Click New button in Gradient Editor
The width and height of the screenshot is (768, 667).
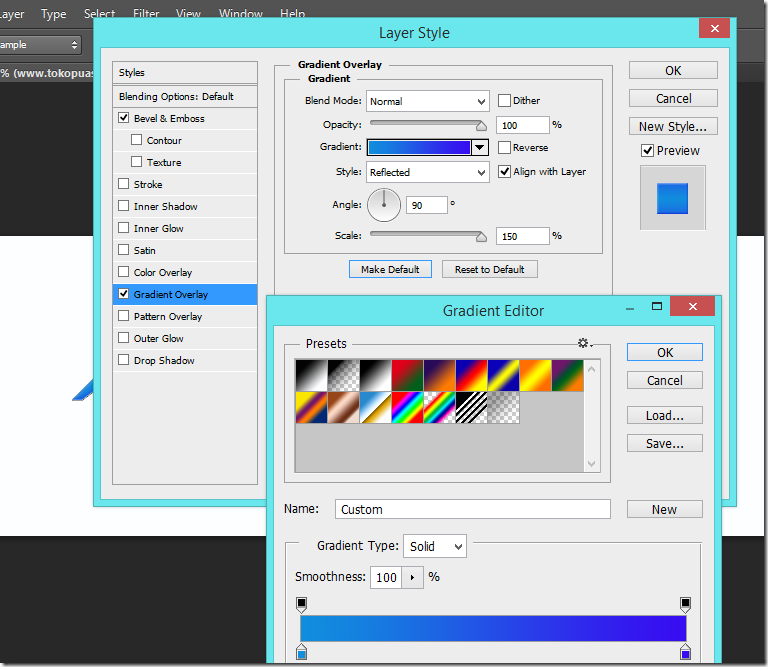[665, 509]
